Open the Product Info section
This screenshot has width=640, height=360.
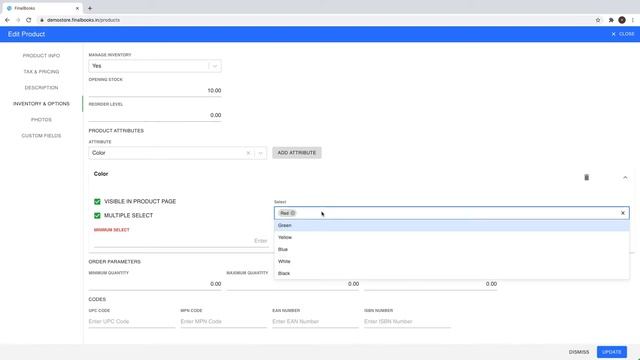pos(41,56)
